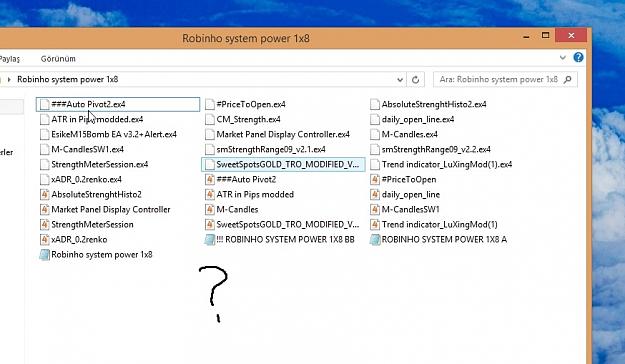This screenshot has height=364, width=625.
Task: Click the file name "#PriceToOpen.ex4"
Action: (251, 104)
